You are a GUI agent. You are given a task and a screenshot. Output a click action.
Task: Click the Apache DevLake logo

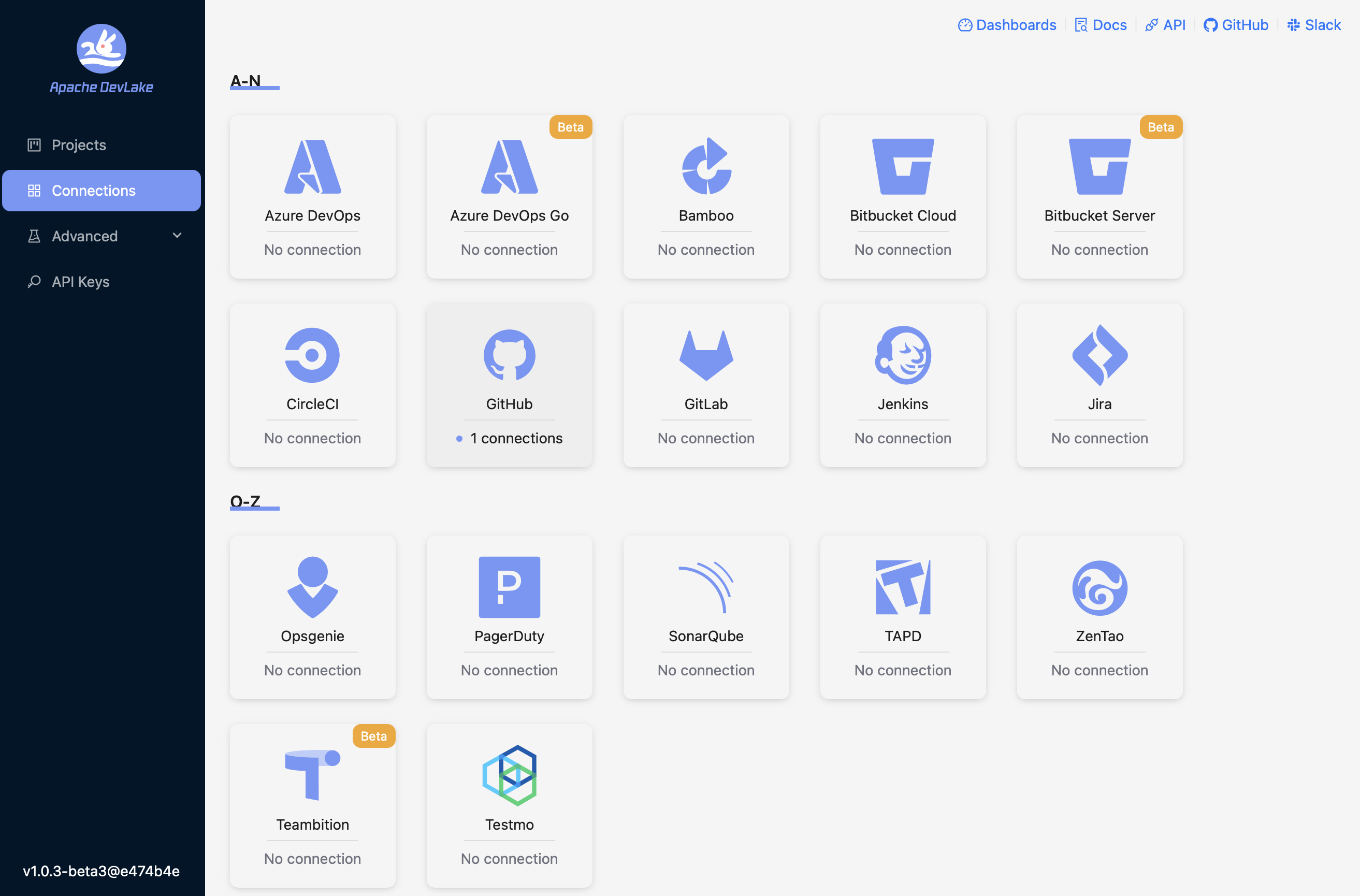(x=101, y=49)
